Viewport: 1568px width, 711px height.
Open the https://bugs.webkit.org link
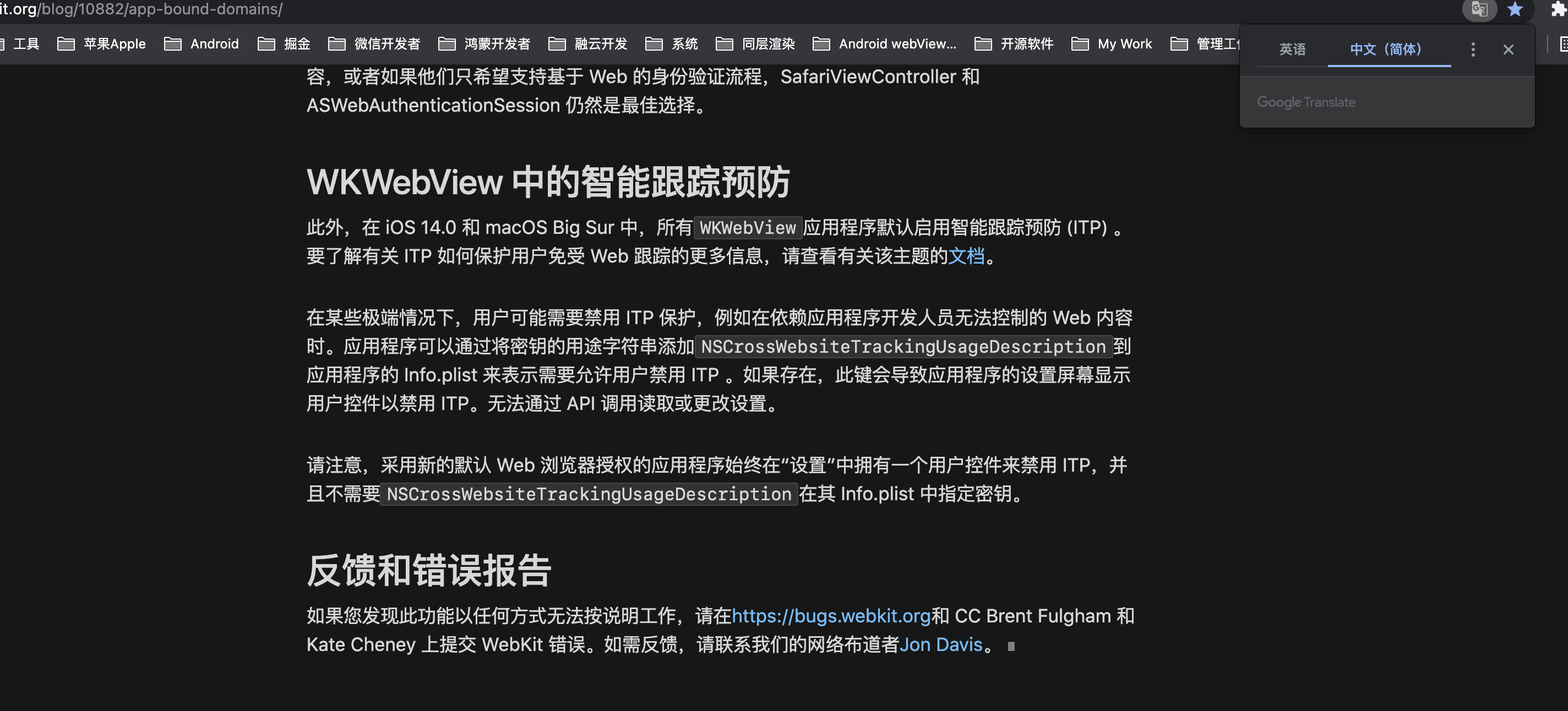830,615
